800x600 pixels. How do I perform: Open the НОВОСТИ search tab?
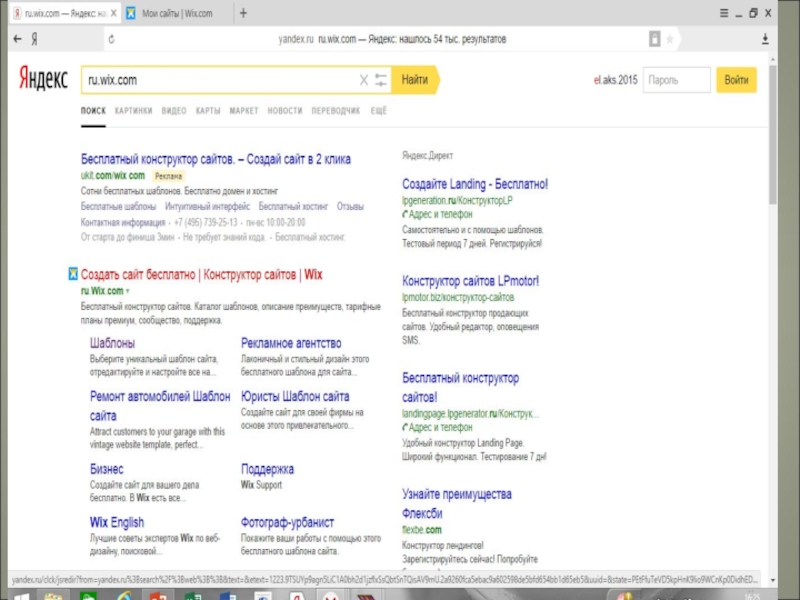coord(285,111)
